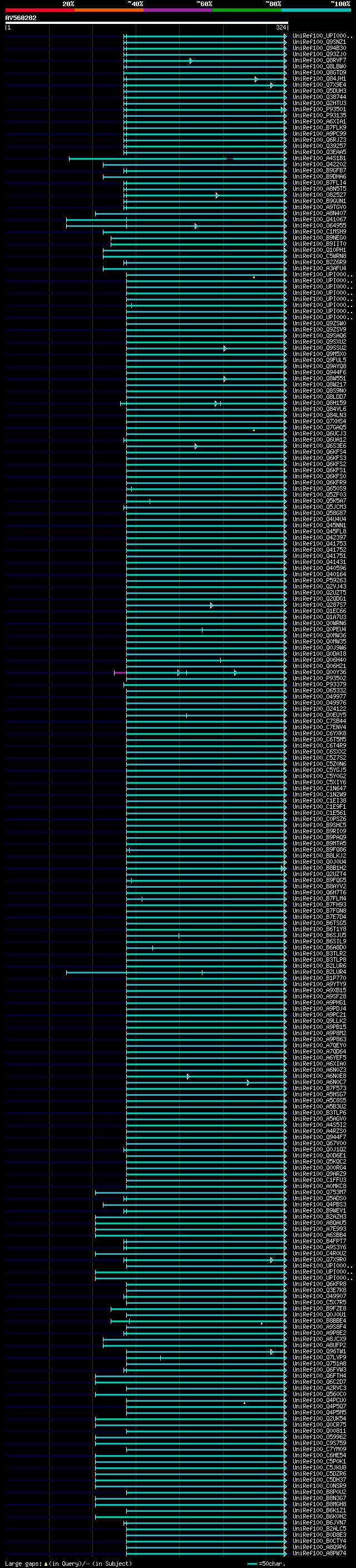356x1568 pixels.
Task: Select the UniRef100_B9MTA5 label
Action: pyautogui.click(x=319, y=844)
